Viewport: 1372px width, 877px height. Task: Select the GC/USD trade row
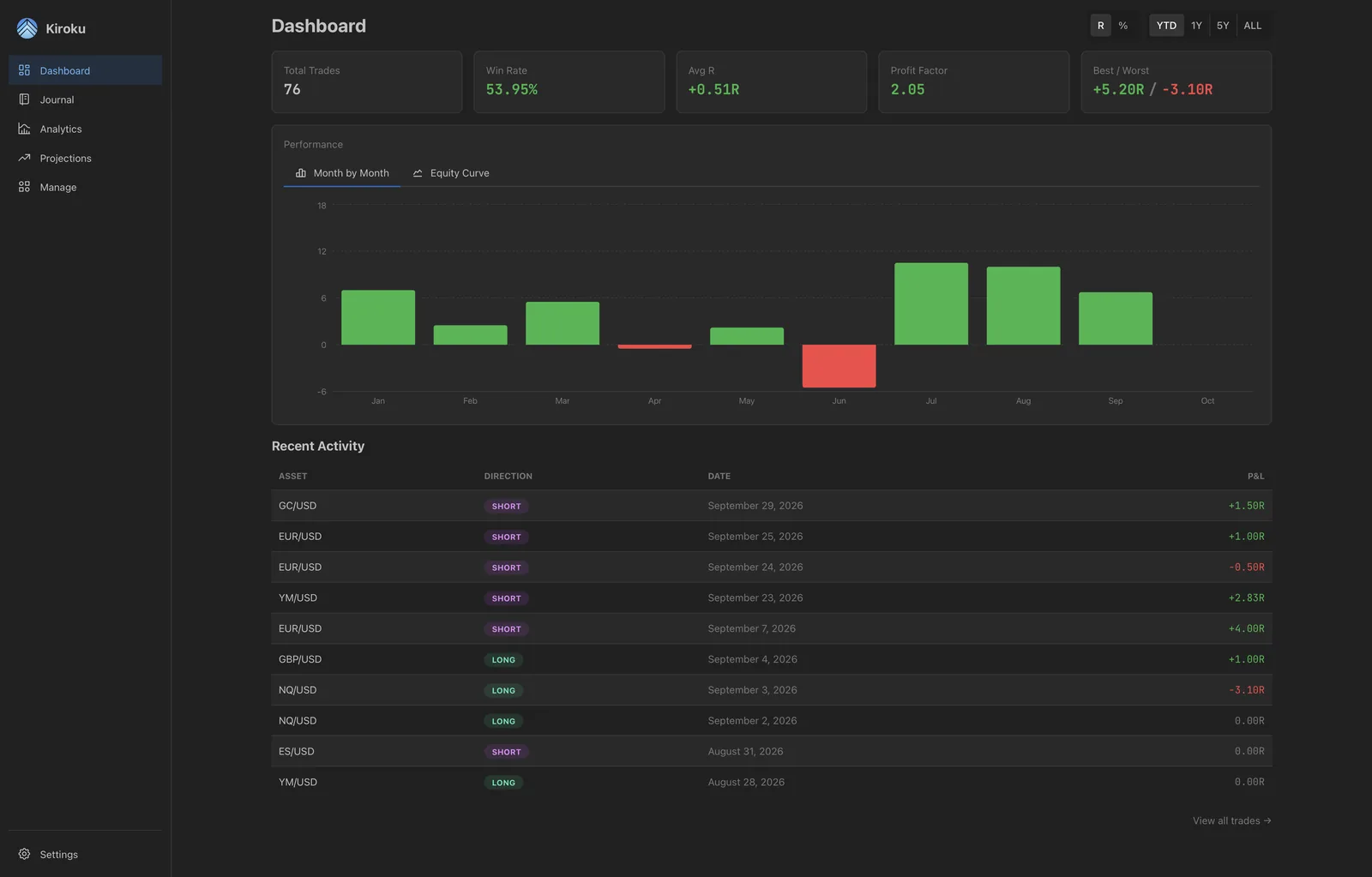click(x=771, y=506)
